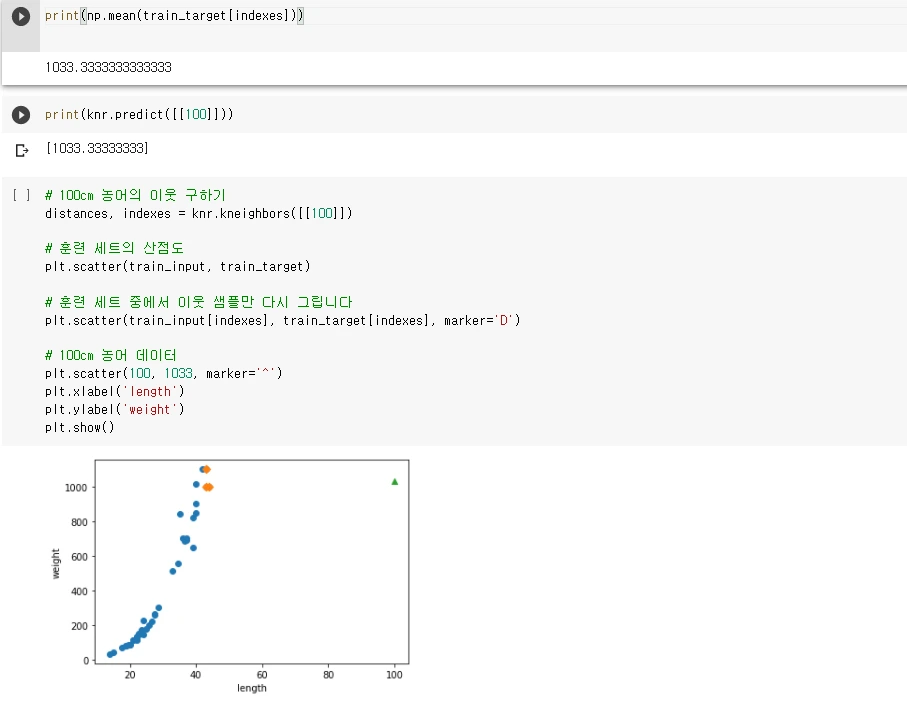Click the line with knr.kneighbors([[100]])
This screenshot has height=711, width=907.
pyautogui.click(x=198, y=213)
